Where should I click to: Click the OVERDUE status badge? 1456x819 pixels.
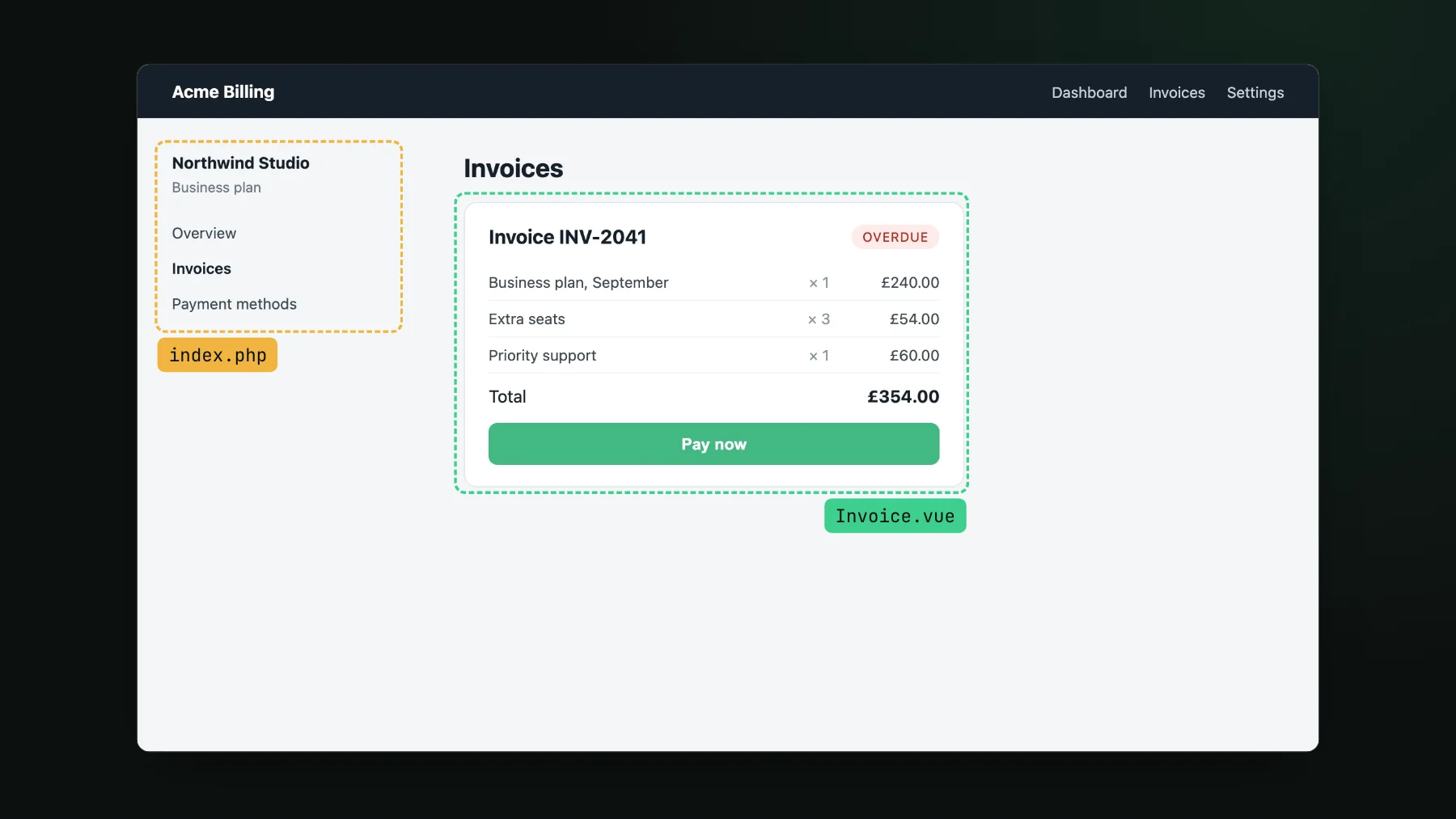click(x=895, y=237)
